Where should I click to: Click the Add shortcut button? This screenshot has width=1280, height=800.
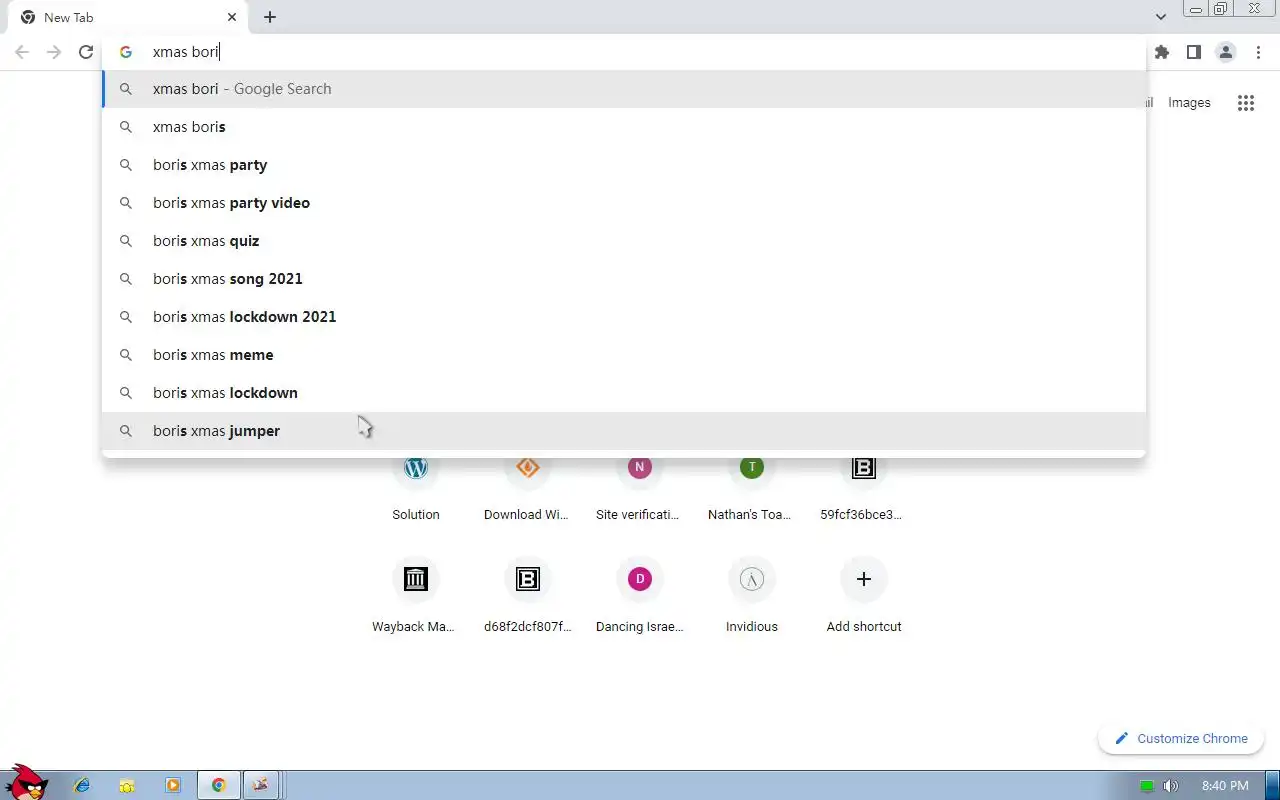point(863,597)
